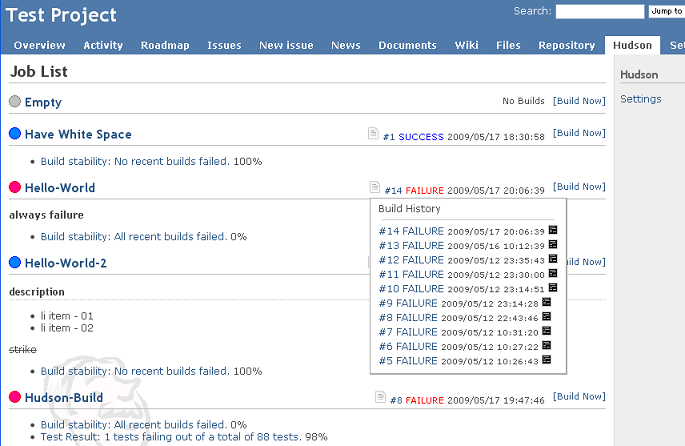
Task: Open #11 FAILURE in Build History
Action: [411, 274]
